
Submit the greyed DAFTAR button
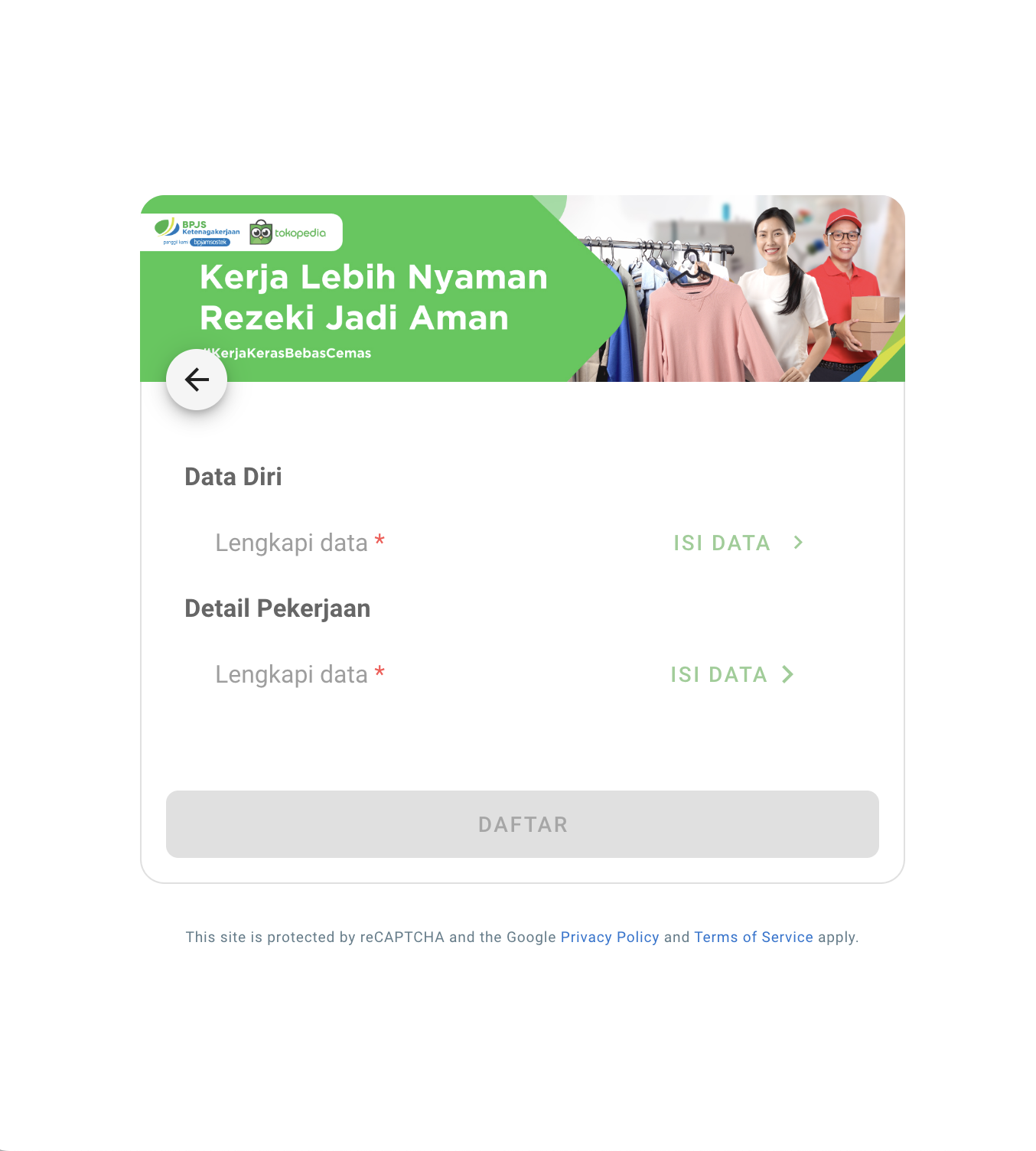(523, 824)
